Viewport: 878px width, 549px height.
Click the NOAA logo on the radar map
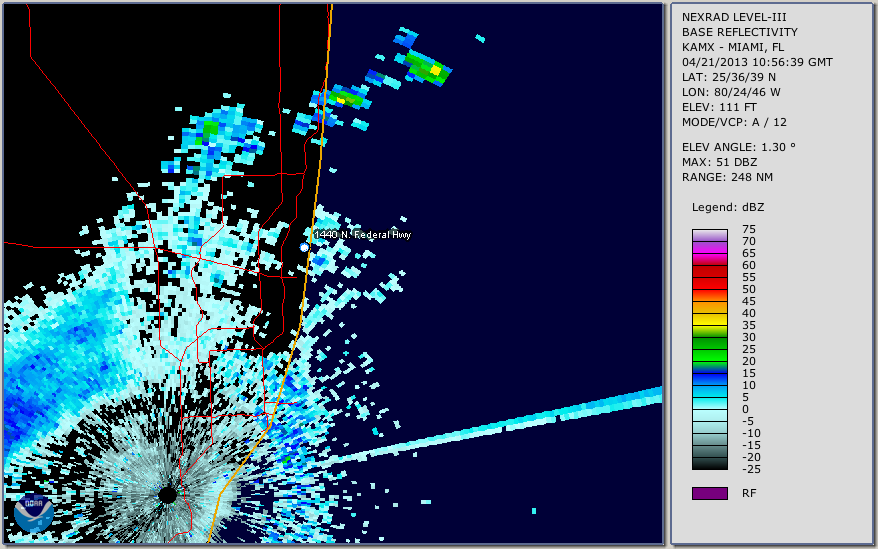pyautogui.click(x=34, y=513)
